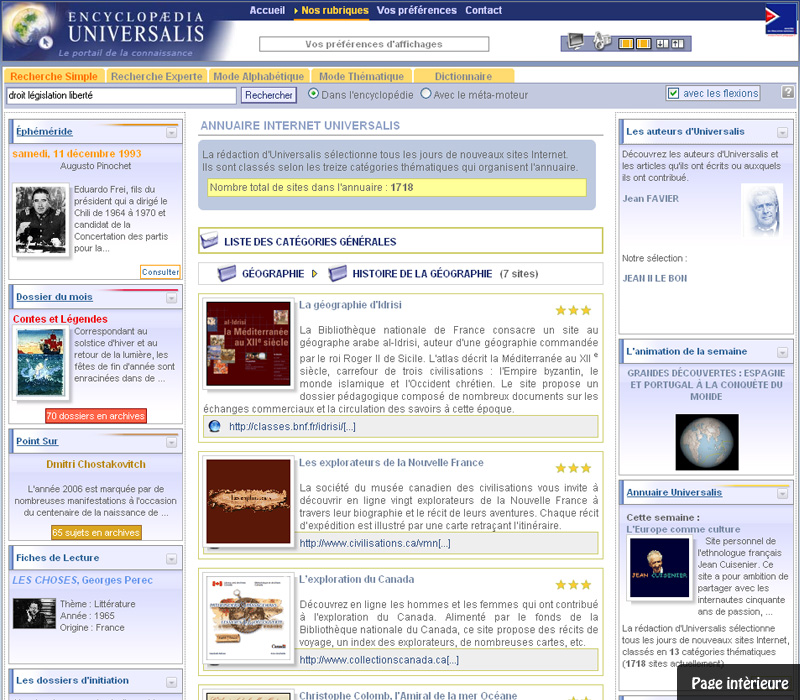This screenshot has width=800, height=700.
Task: Click the search text field
Action: coord(121,95)
